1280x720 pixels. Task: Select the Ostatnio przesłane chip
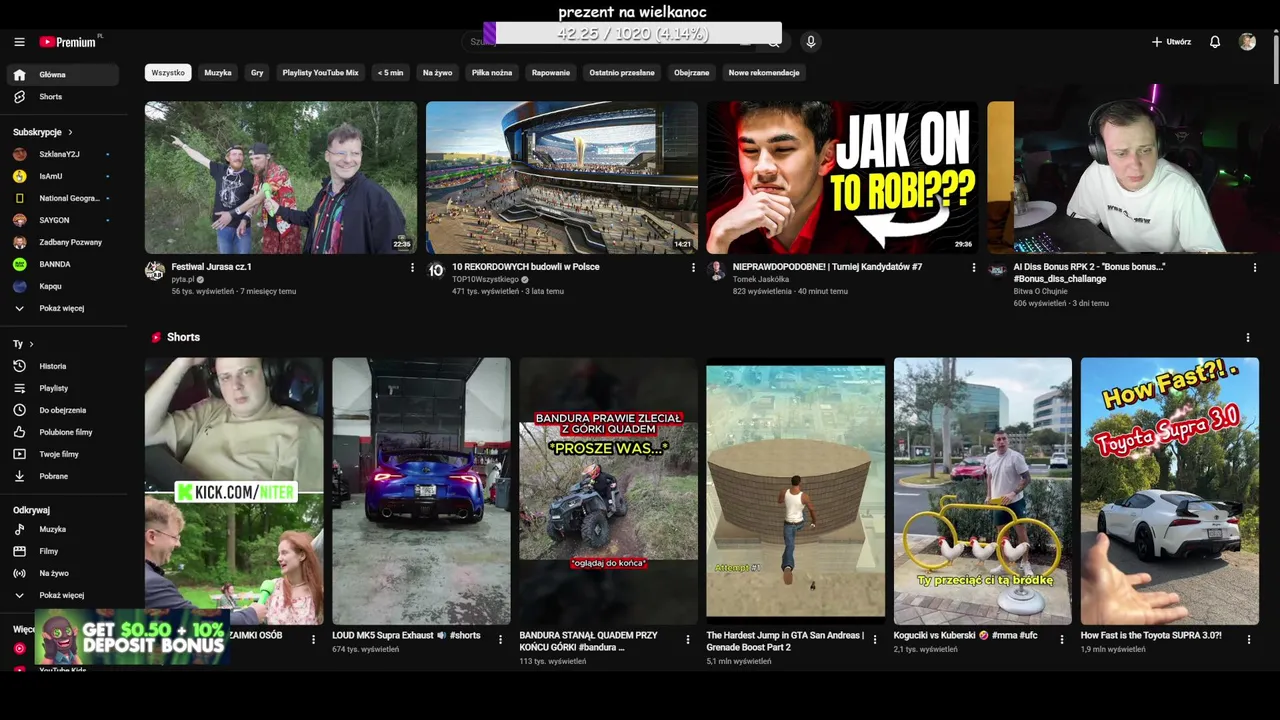622,73
